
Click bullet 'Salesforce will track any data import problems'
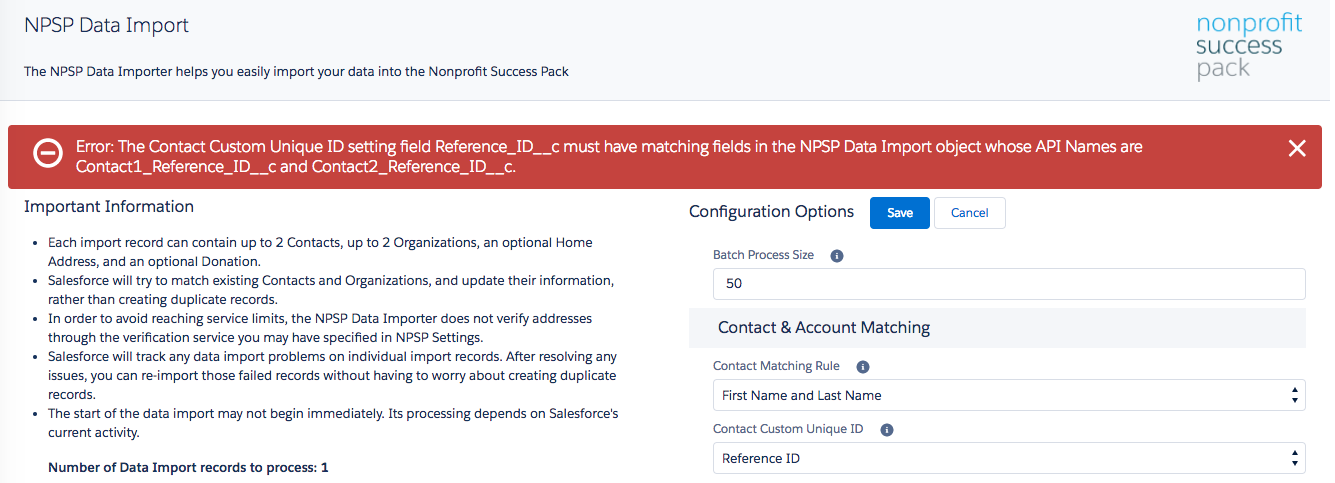click(332, 375)
